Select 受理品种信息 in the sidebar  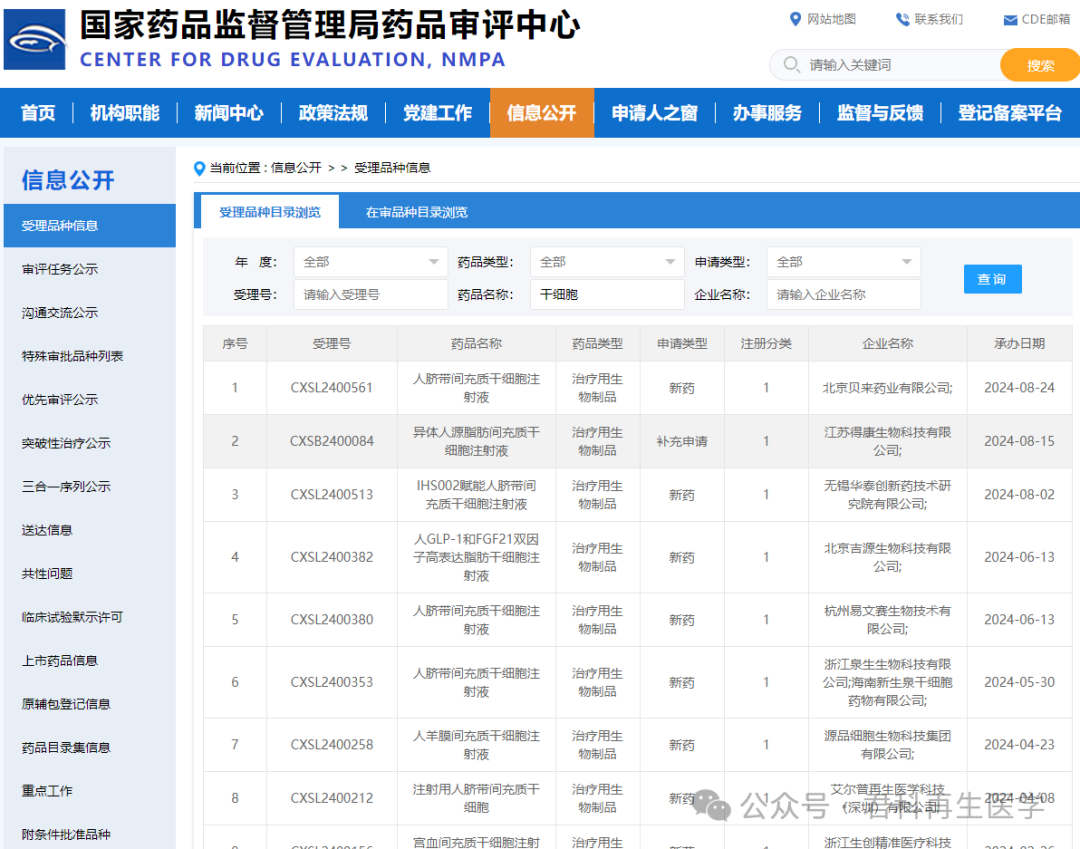[x=90, y=225]
